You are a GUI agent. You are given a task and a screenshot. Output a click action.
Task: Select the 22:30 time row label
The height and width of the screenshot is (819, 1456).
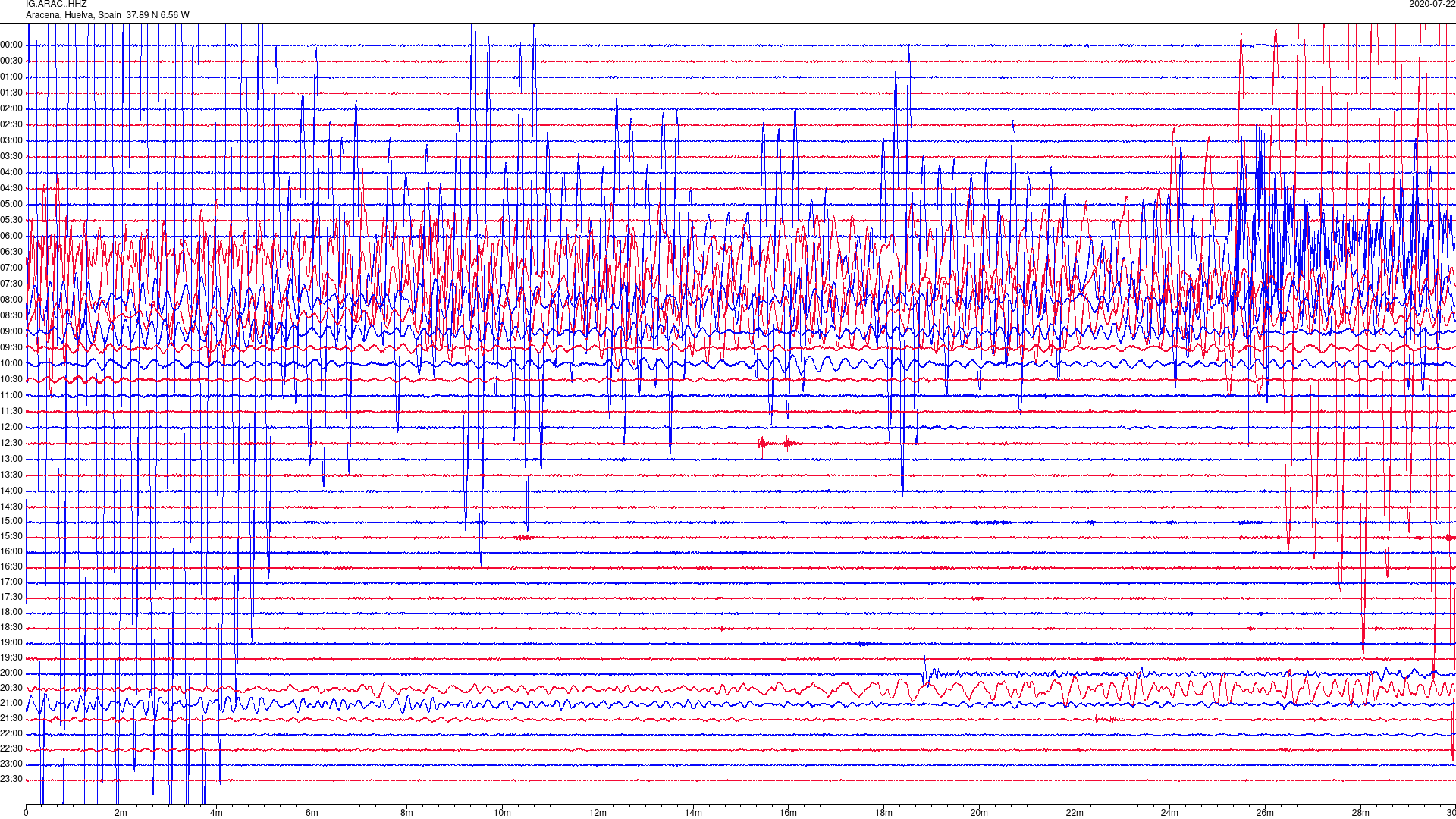point(11,749)
